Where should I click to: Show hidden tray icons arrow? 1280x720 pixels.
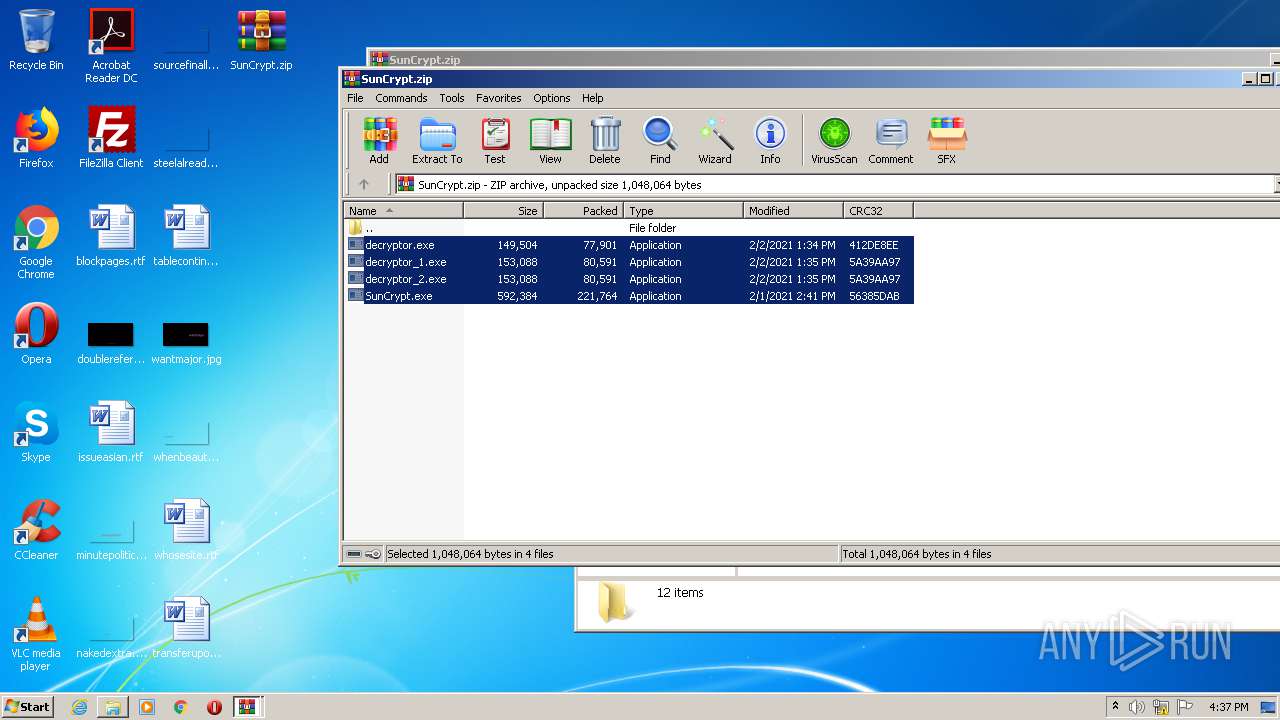click(x=1115, y=707)
